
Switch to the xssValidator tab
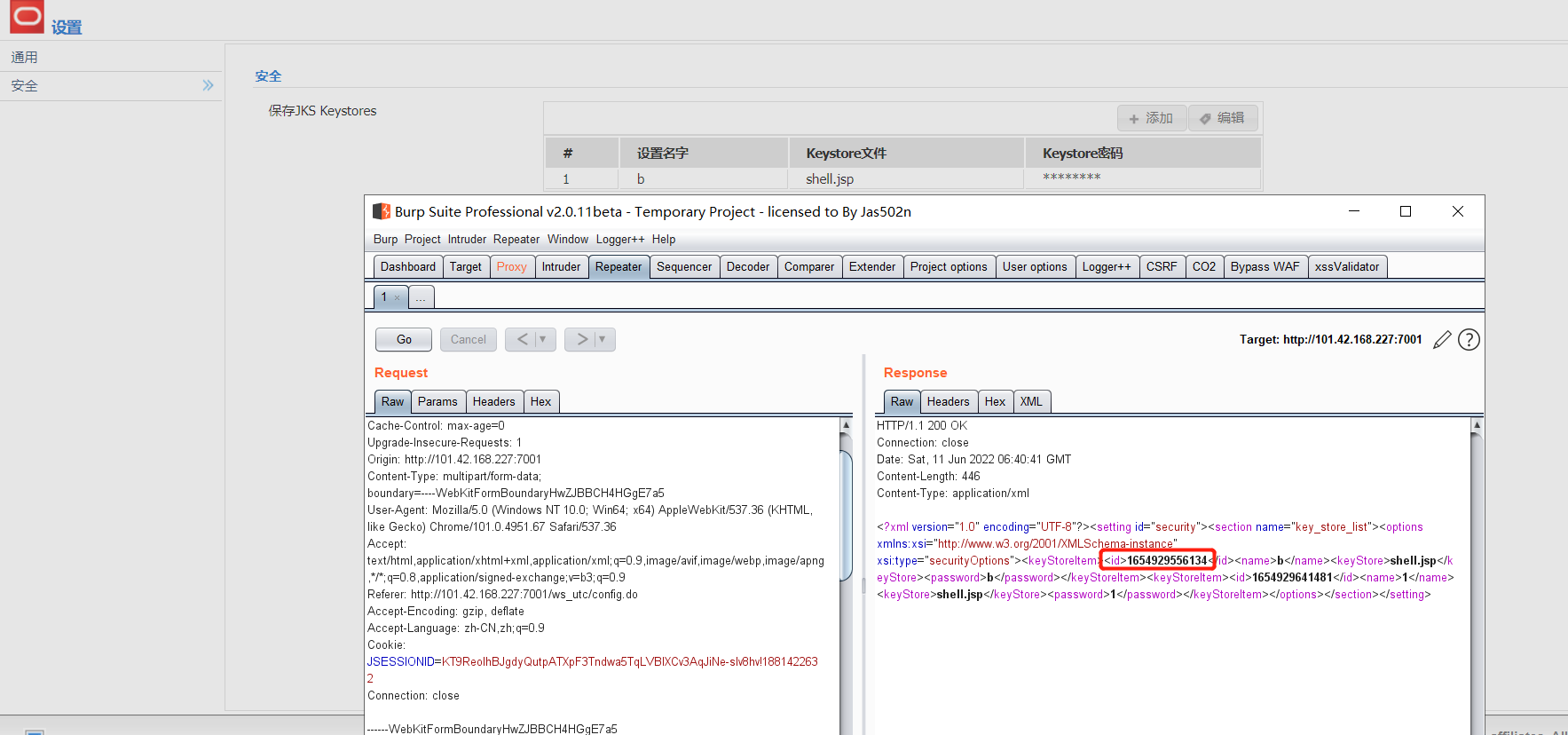coord(1347,267)
